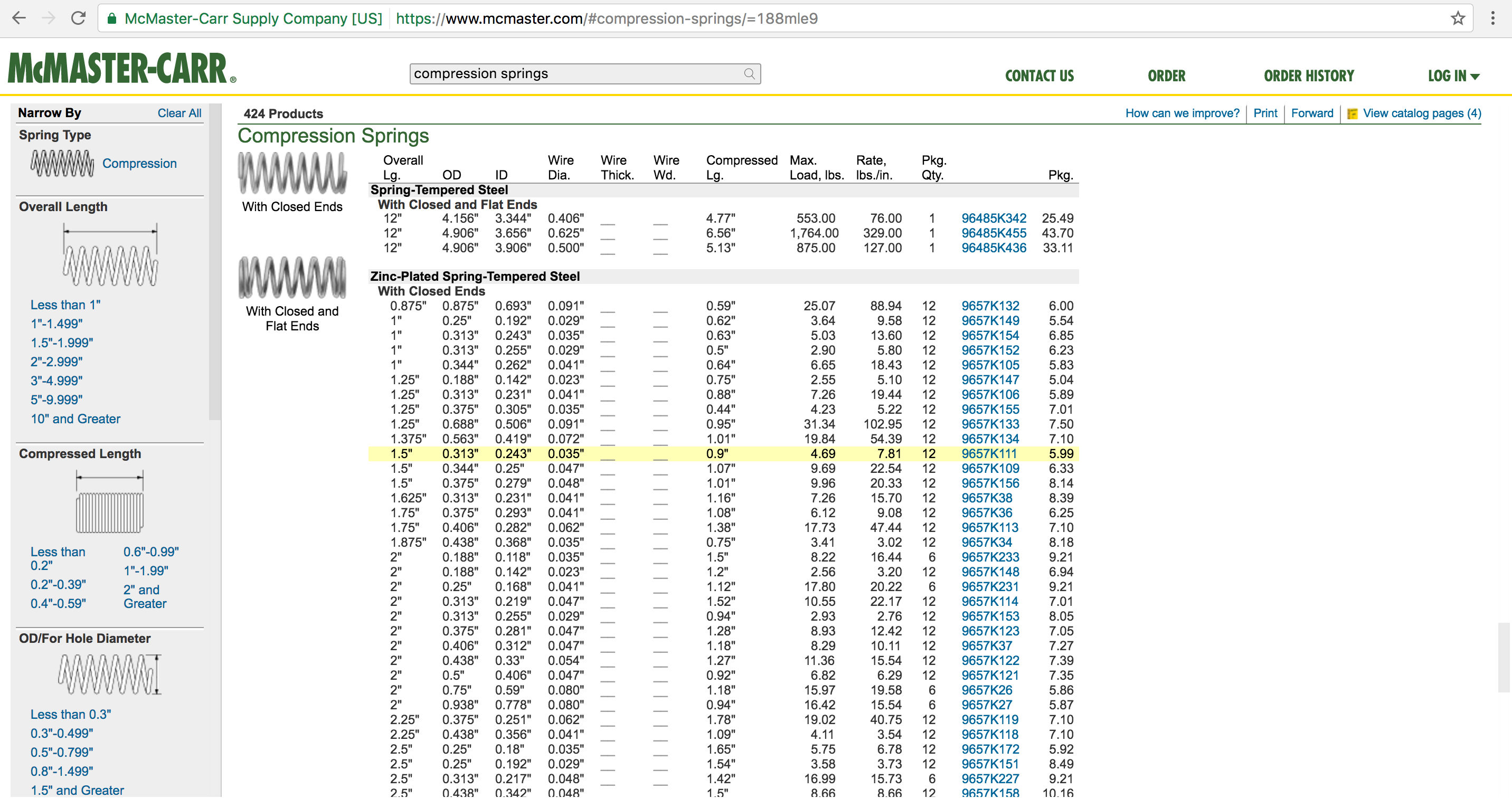Filter overall length 10" and Greater

75,419
